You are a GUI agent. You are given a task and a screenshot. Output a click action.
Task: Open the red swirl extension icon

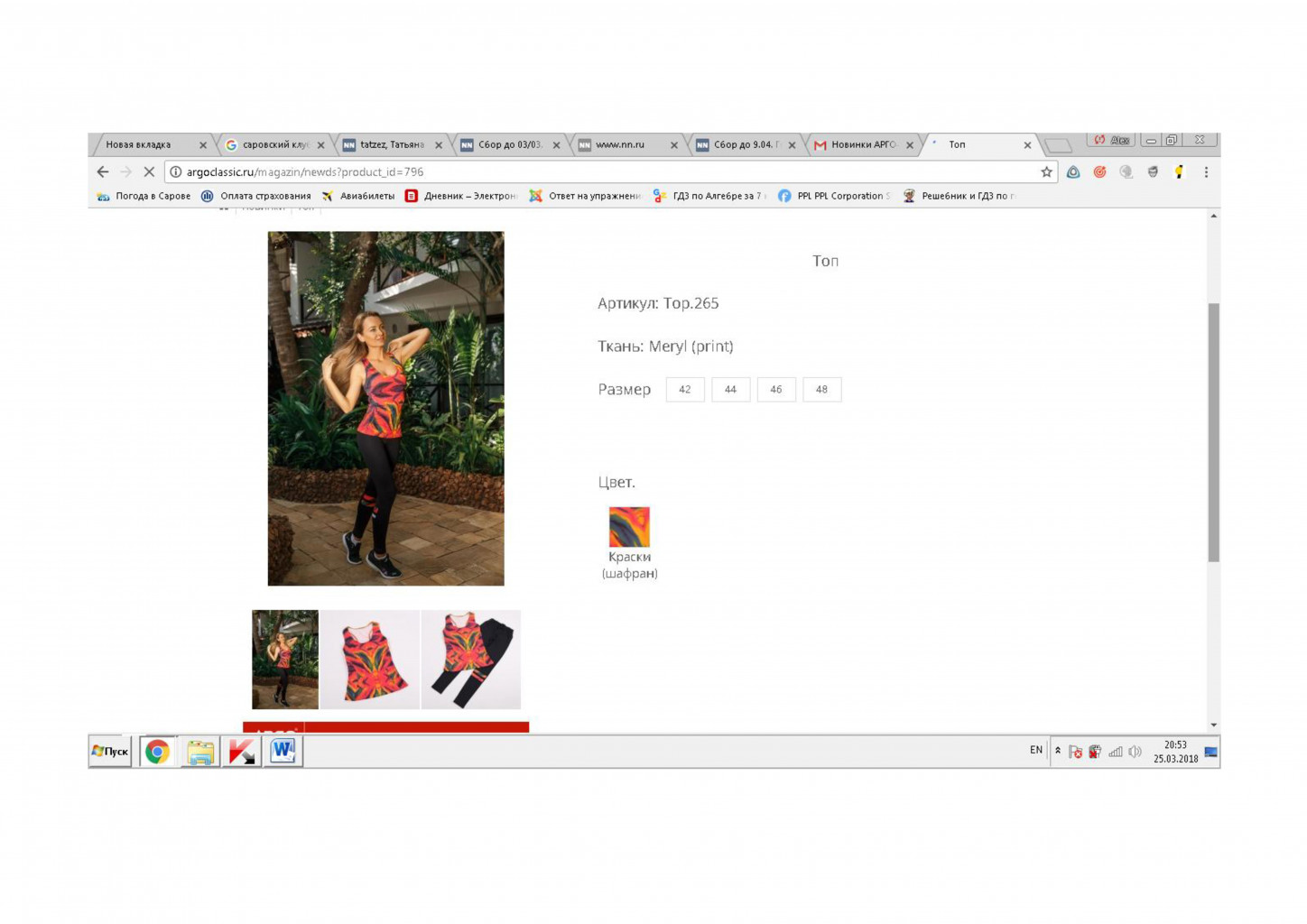(1099, 171)
